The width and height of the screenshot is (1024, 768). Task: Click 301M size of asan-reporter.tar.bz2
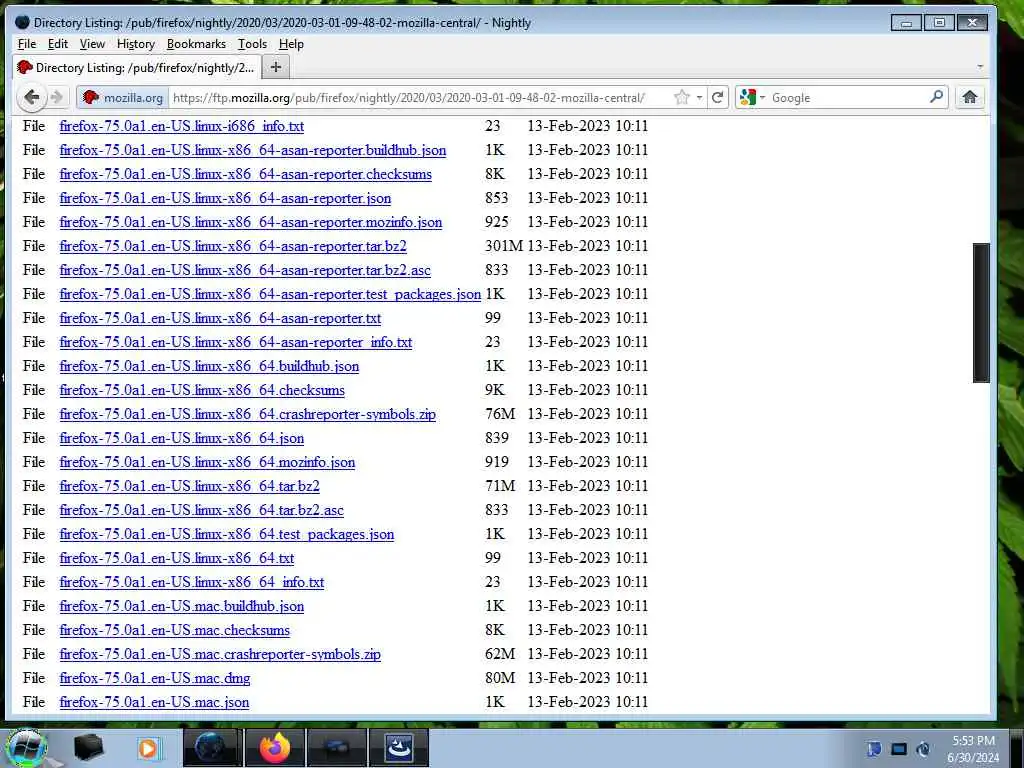(504, 246)
